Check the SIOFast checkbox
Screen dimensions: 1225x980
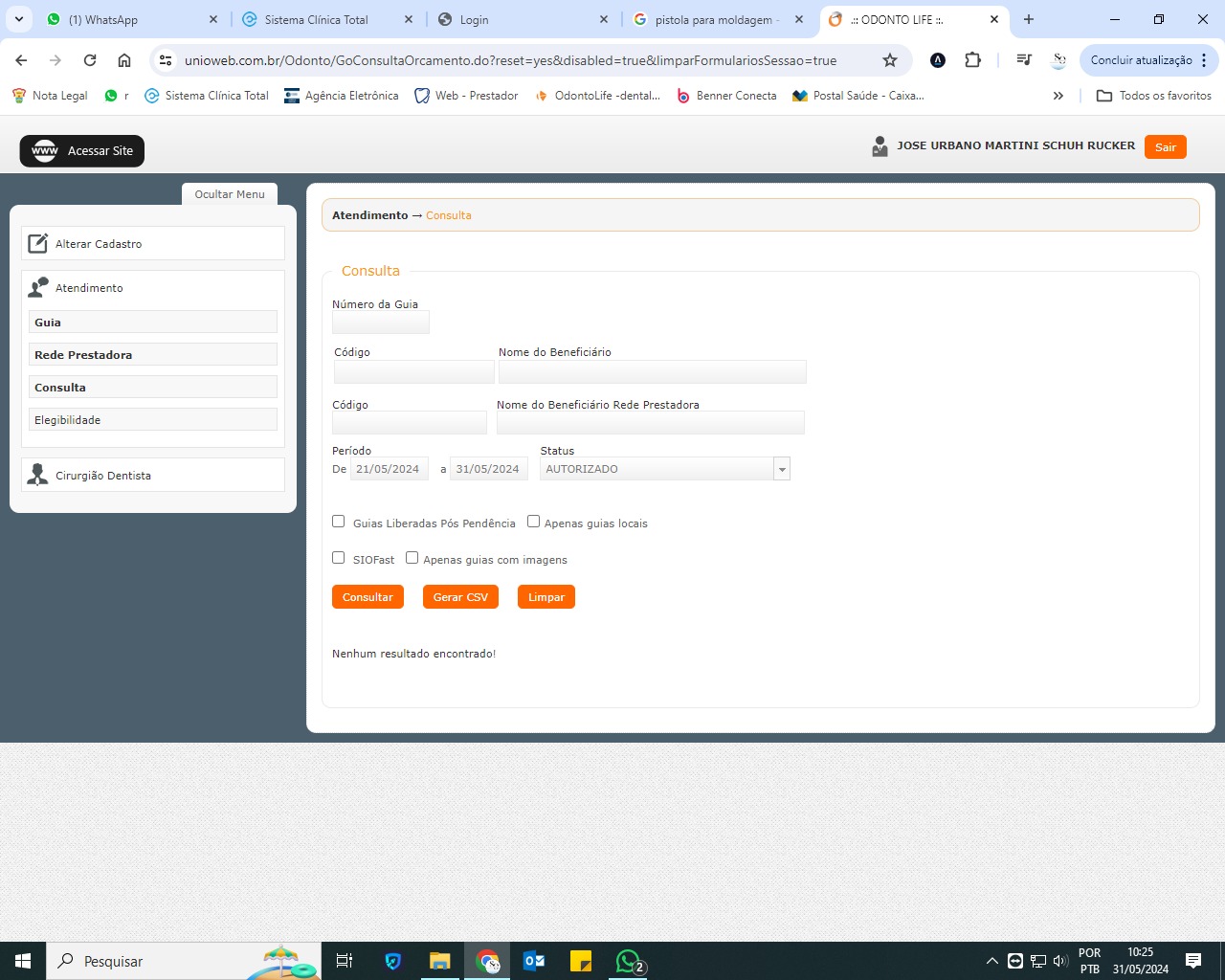338,558
